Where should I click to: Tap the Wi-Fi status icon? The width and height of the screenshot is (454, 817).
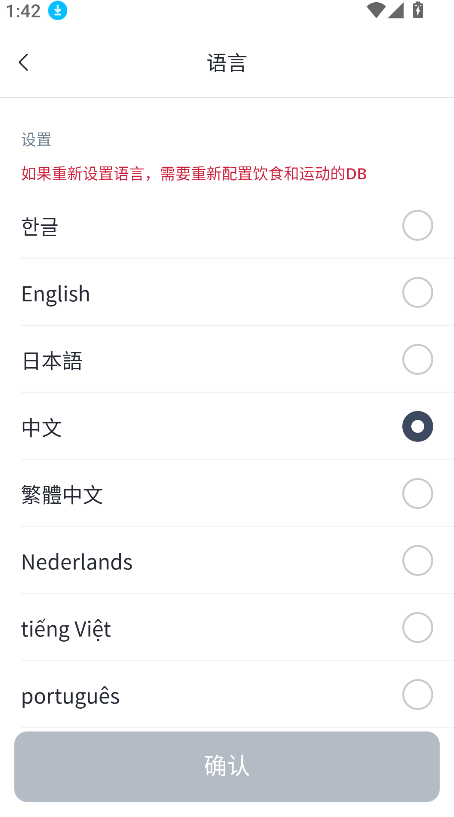(375, 10)
